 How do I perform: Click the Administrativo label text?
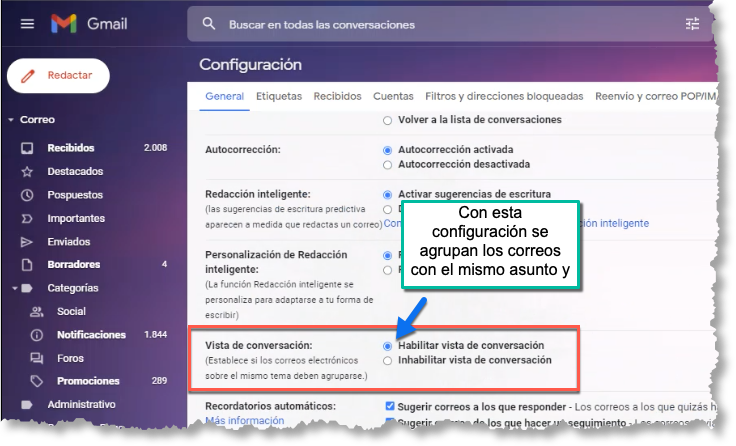click(81, 404)
